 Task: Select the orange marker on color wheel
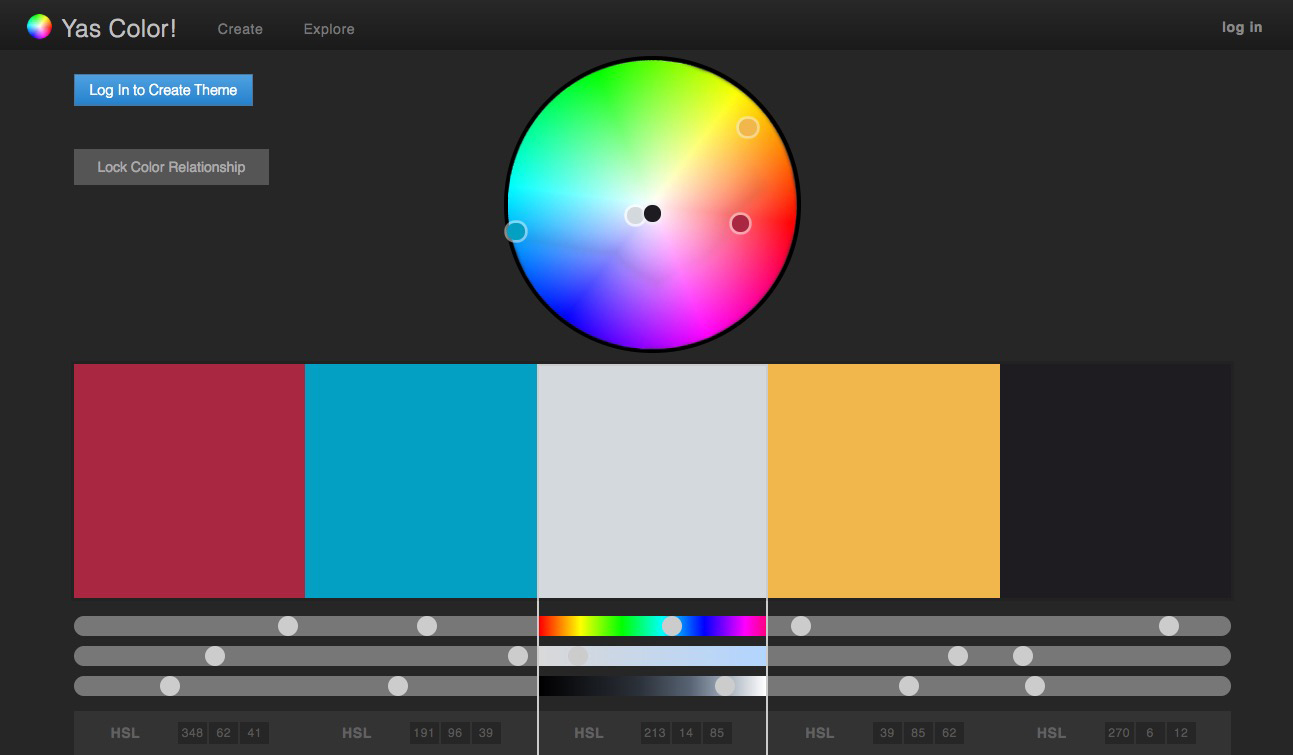point(748,127)
